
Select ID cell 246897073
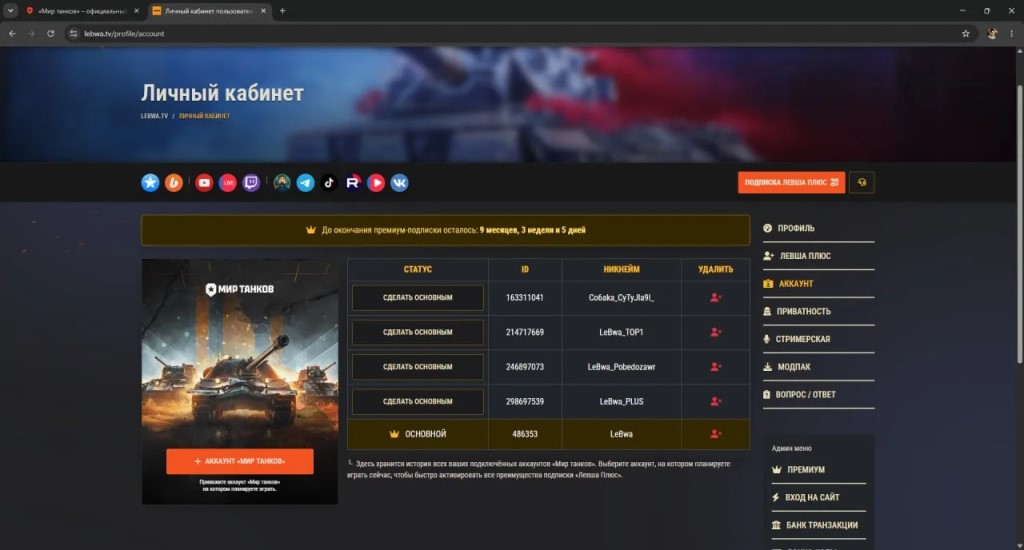tap(524, 367)
